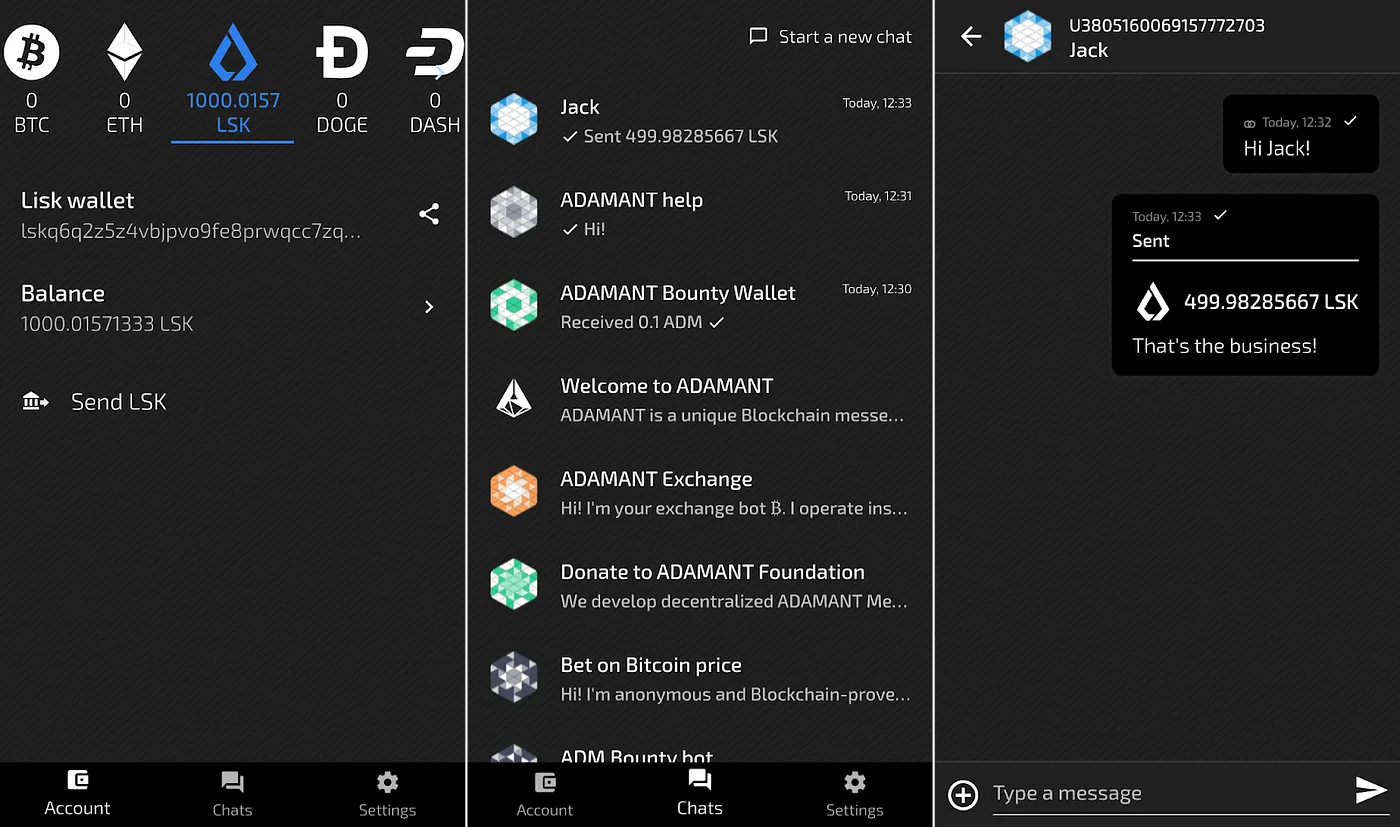
Task: Start a new chat
Action: tap(830, 37)
